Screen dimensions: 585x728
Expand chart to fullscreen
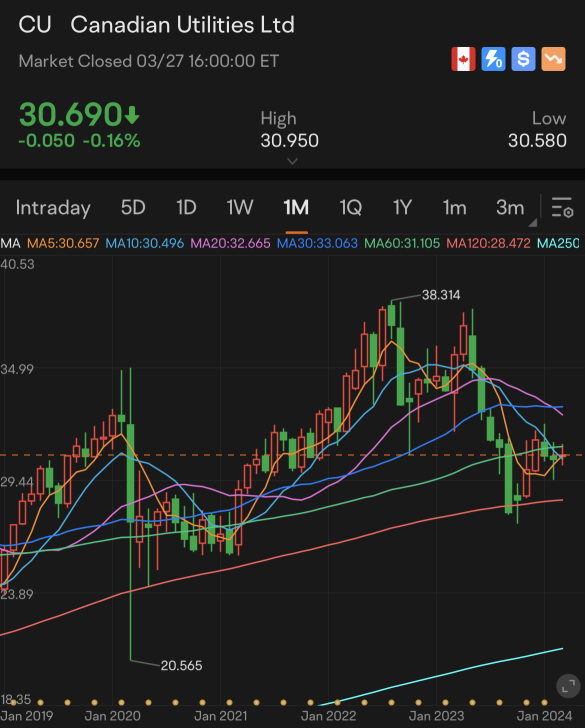pyautogui.click(x=568, y=686)
